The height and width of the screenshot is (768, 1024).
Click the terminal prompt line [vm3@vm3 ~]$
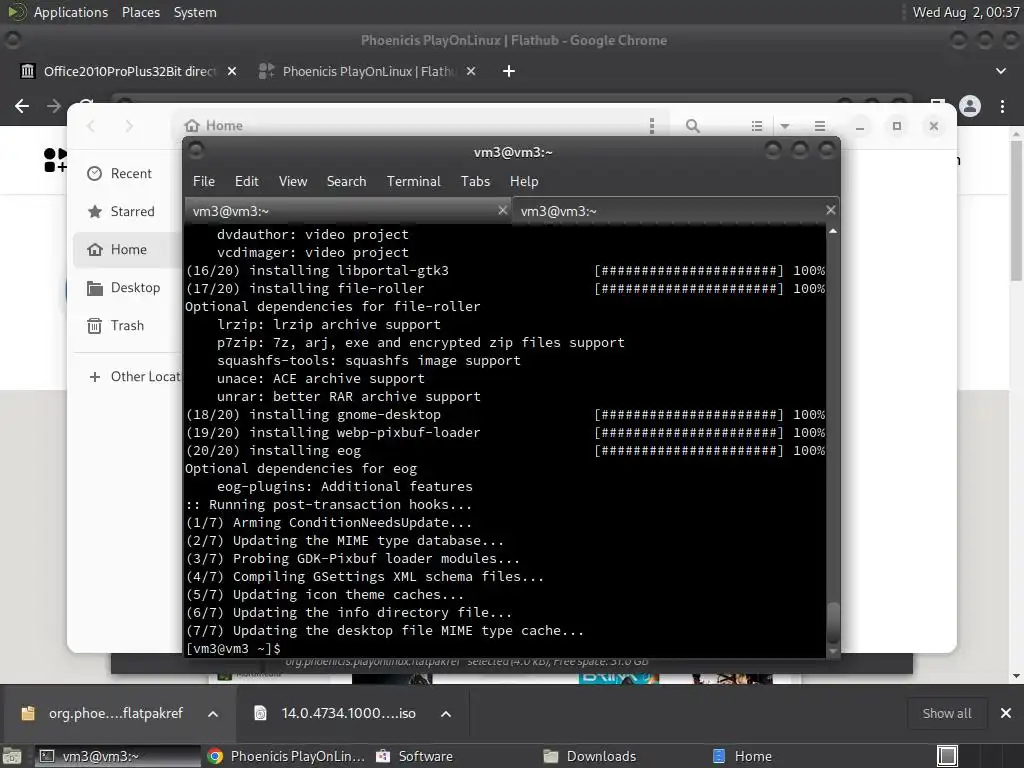pos(233,648)
